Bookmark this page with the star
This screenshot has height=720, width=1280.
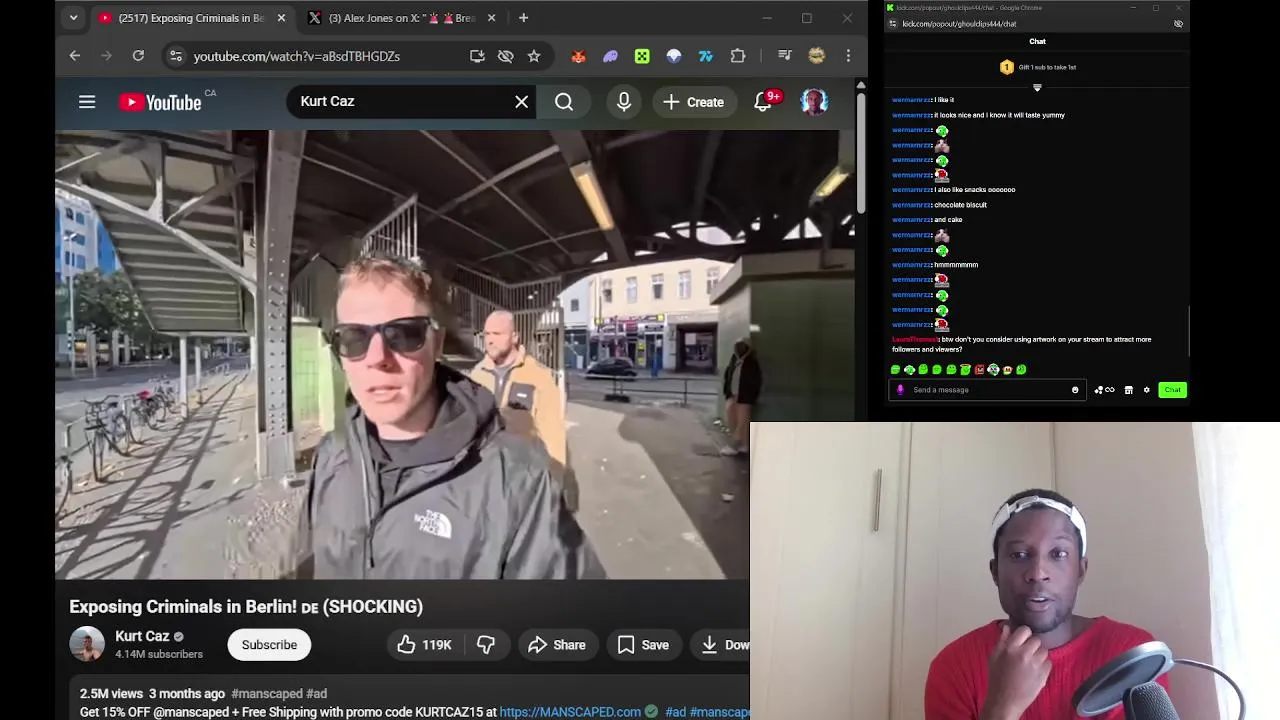coord(534,56)
